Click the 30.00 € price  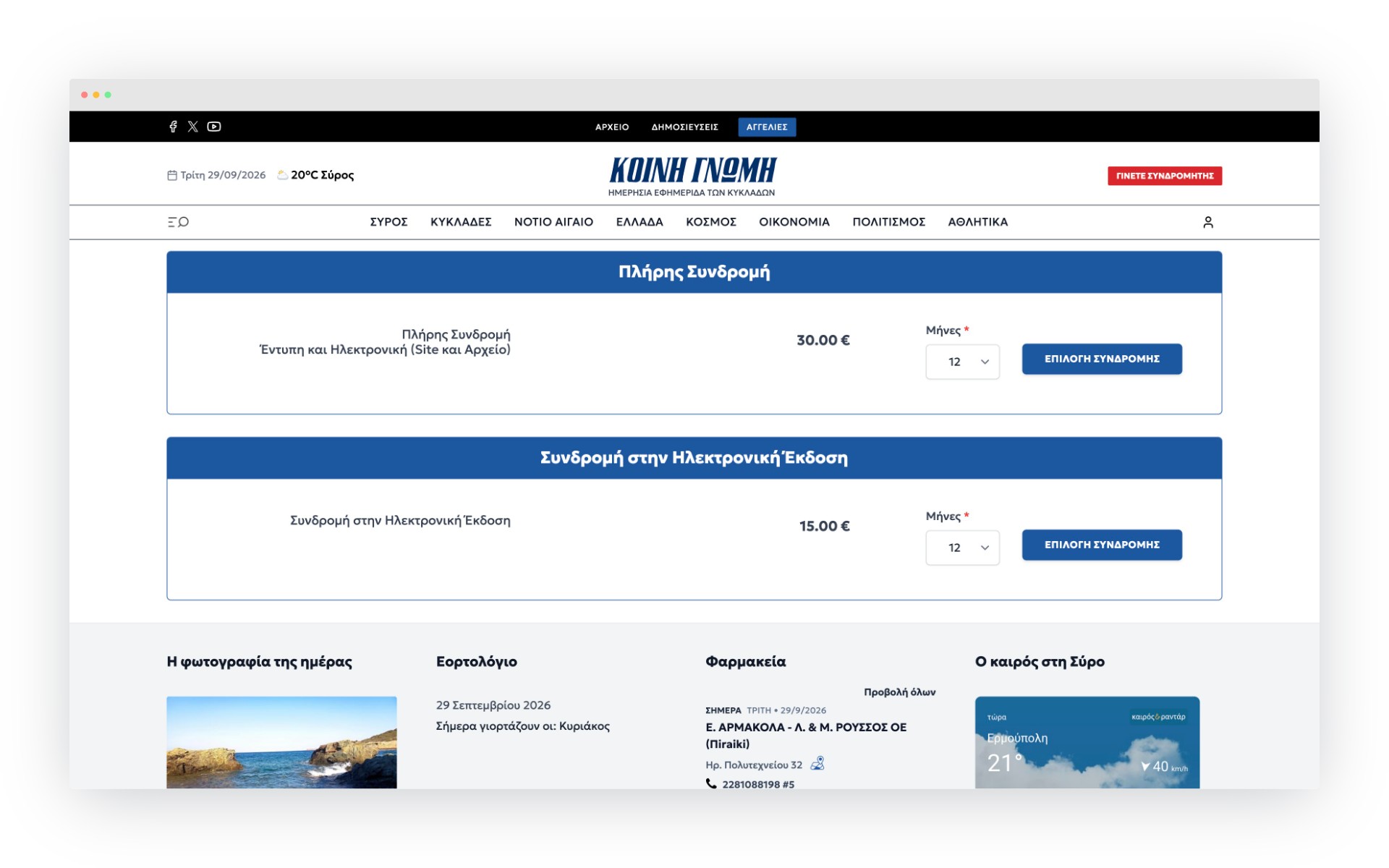tap(823, 340)
